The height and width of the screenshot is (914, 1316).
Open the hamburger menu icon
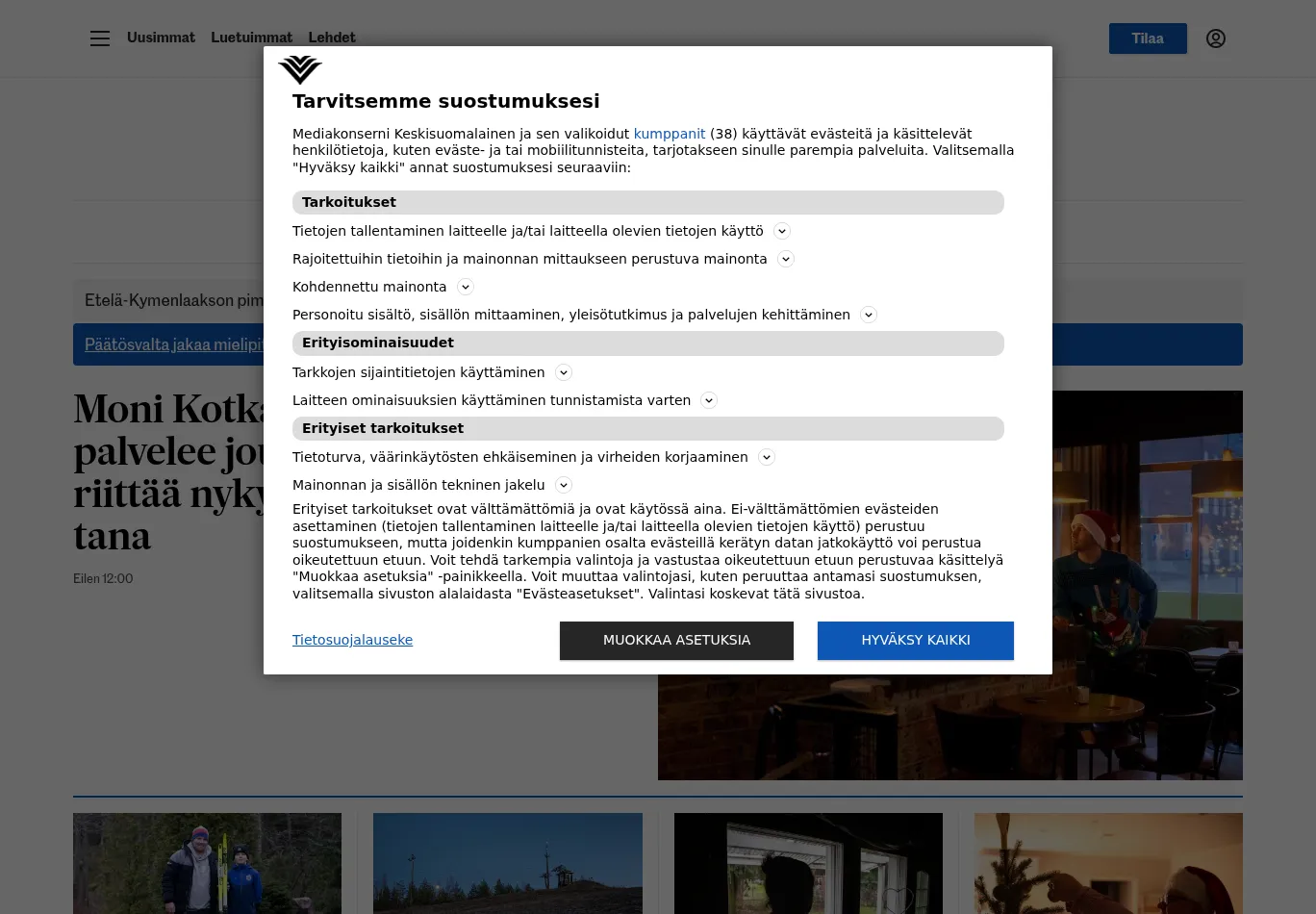tap(100, 38)
